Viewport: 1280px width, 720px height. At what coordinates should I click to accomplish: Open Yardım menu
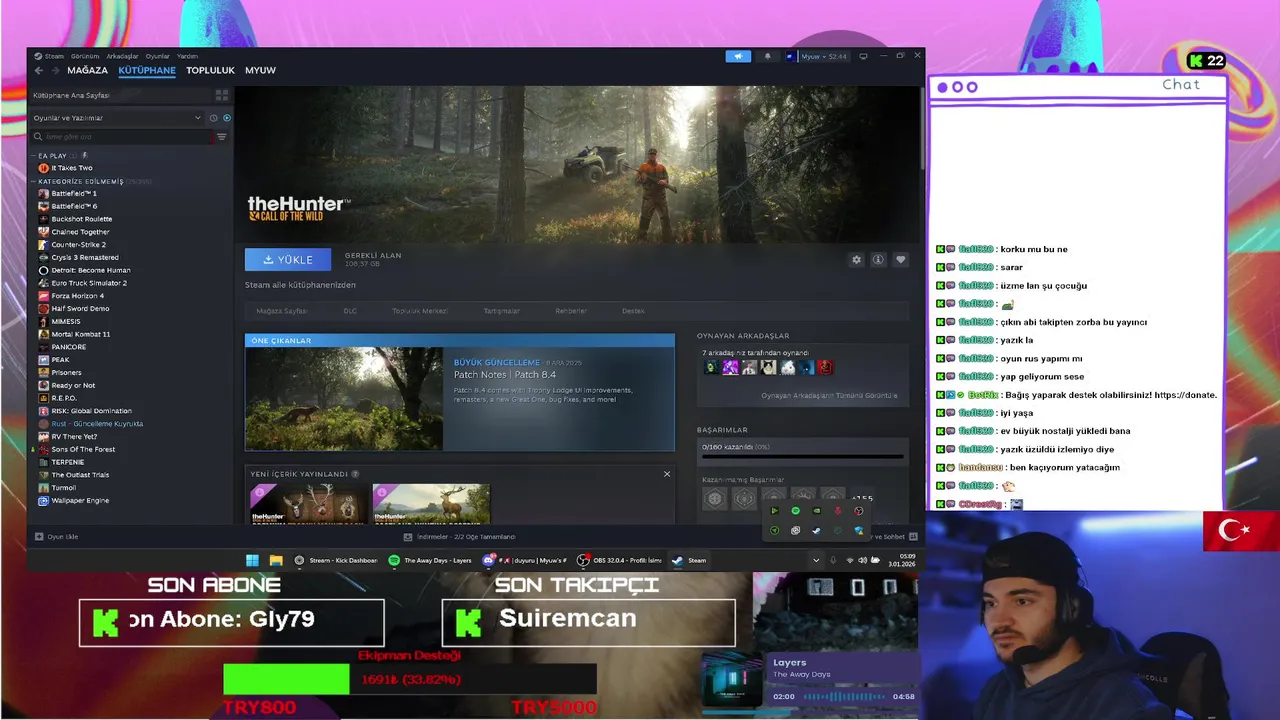tap(188, 56)
